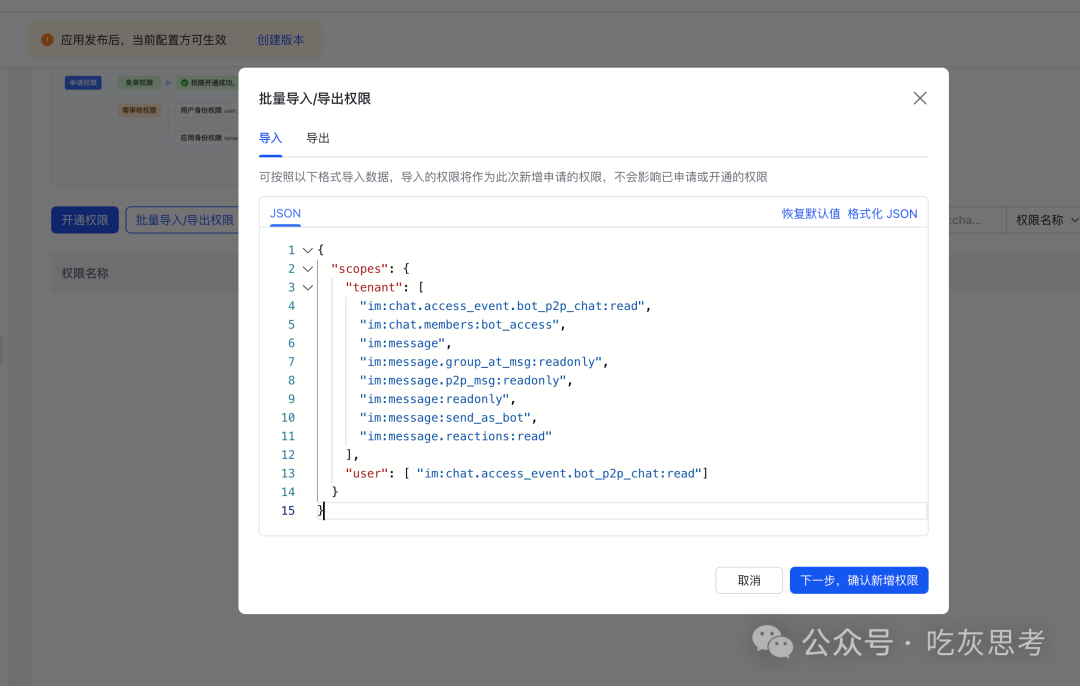
Task: Collapse the root JSON object at line 1
Action: click(308, 249)
